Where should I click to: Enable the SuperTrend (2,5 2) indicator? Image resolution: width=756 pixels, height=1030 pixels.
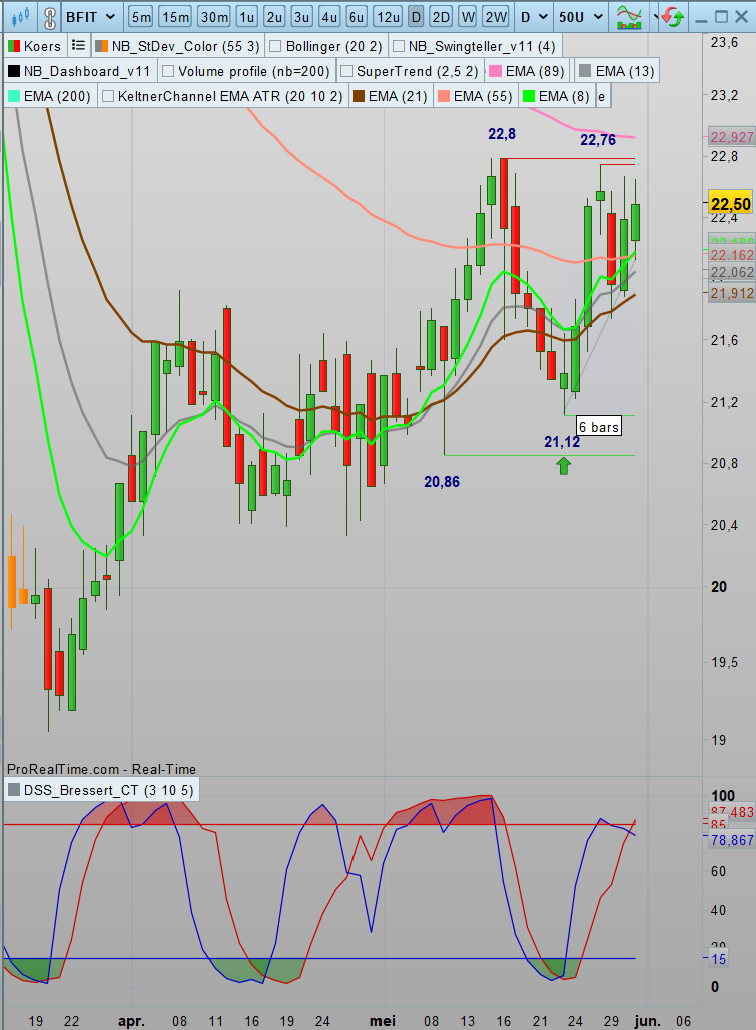[x=346, y=71]
